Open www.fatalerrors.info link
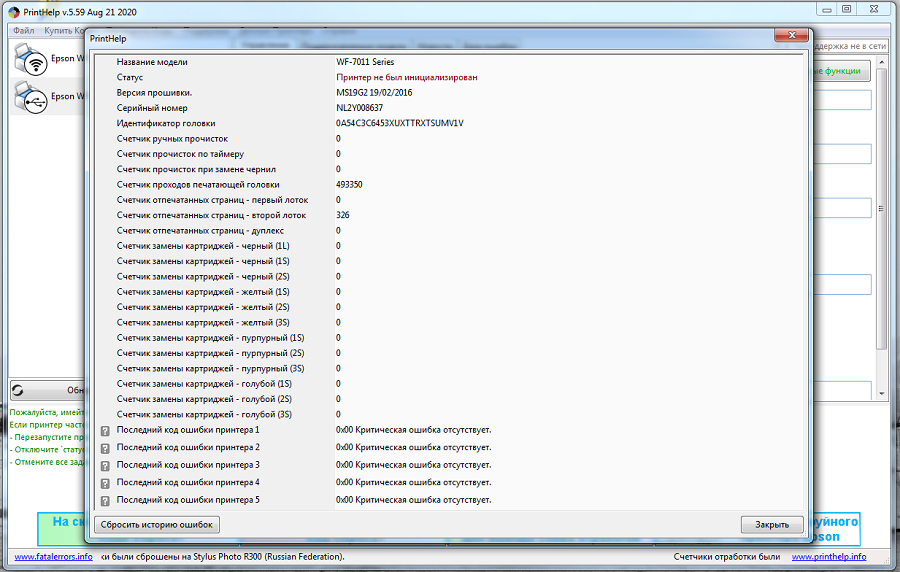This screenshot has height=572, width=900. [x=53, y=557]
